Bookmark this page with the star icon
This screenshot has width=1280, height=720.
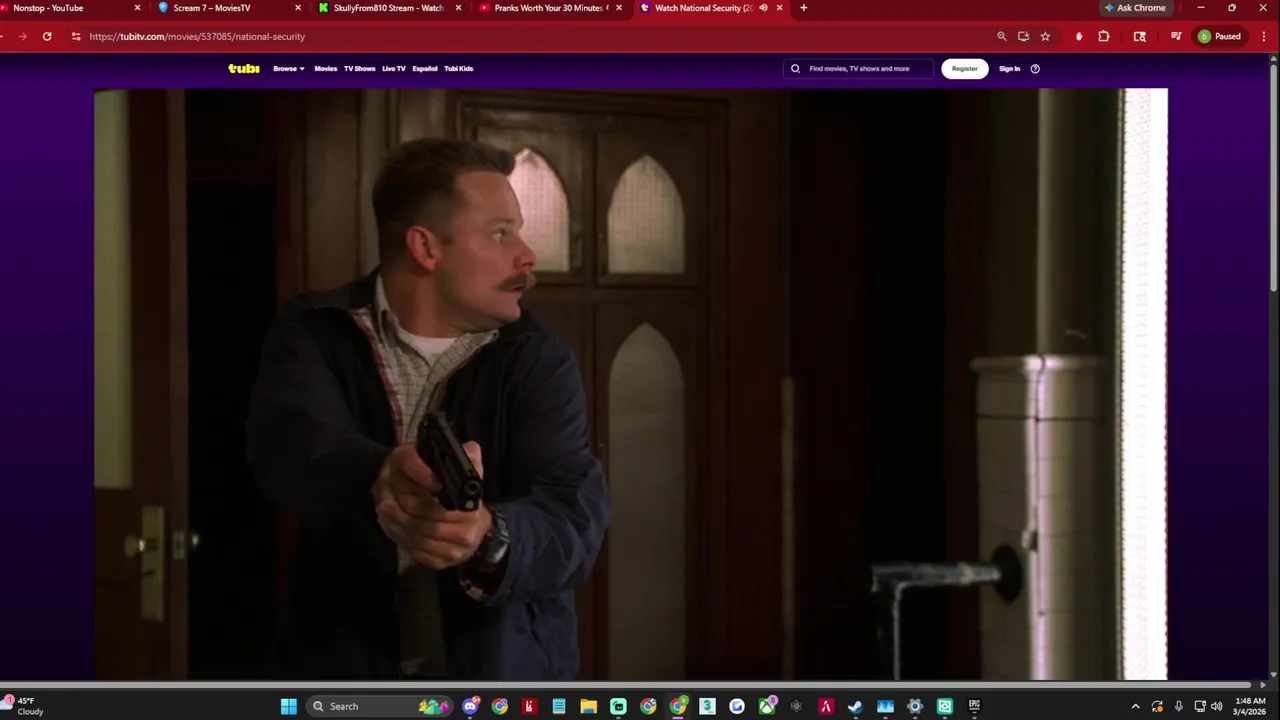(x=1045, y=36)
